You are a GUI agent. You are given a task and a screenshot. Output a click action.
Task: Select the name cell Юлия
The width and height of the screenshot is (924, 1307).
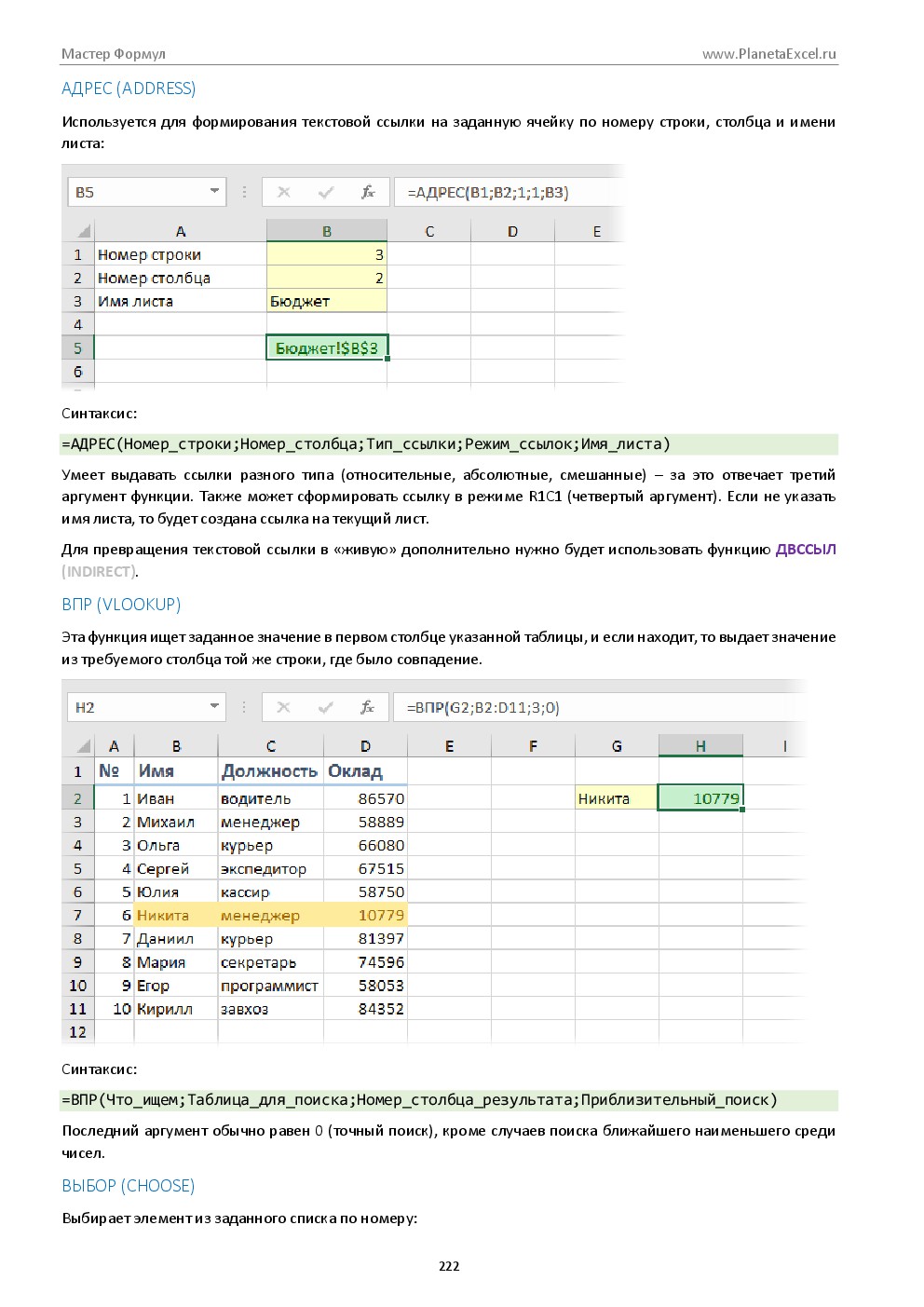pyautogui.click(x=176, y=892)
